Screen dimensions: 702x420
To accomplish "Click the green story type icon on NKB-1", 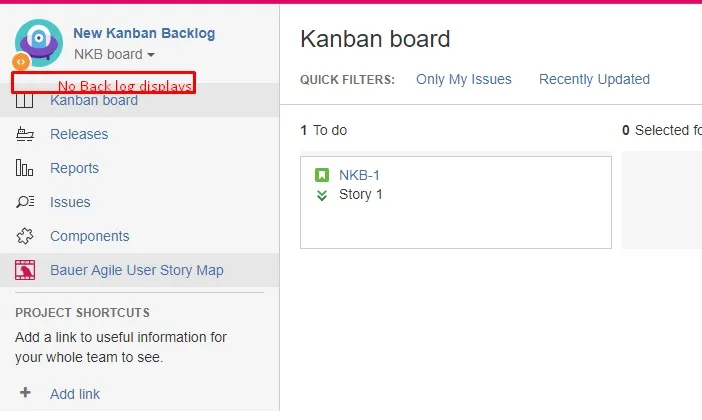I will 322,176.
